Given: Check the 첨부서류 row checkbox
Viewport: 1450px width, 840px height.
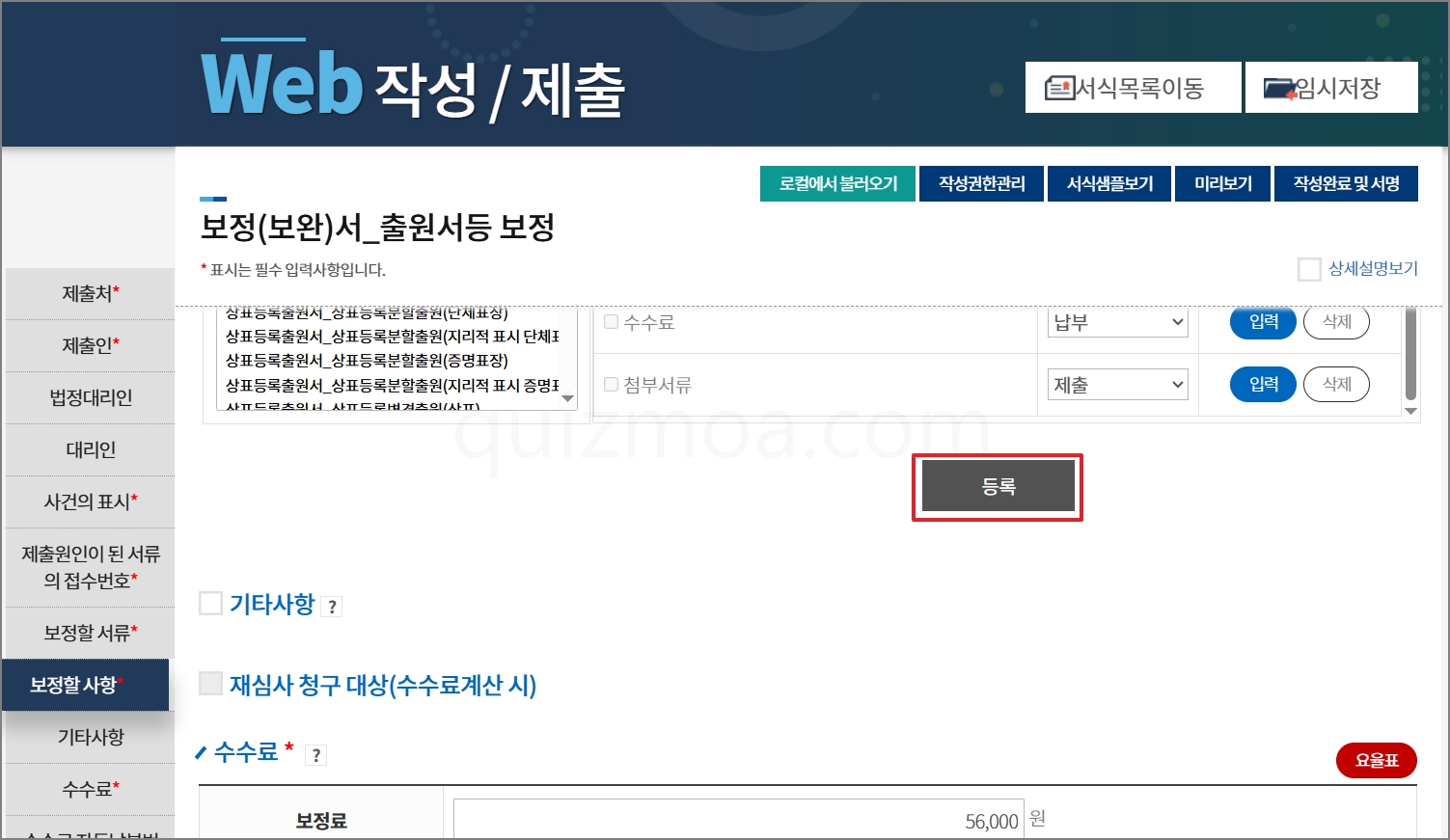Looking at the screenshot, I should [x=611, y=385].
